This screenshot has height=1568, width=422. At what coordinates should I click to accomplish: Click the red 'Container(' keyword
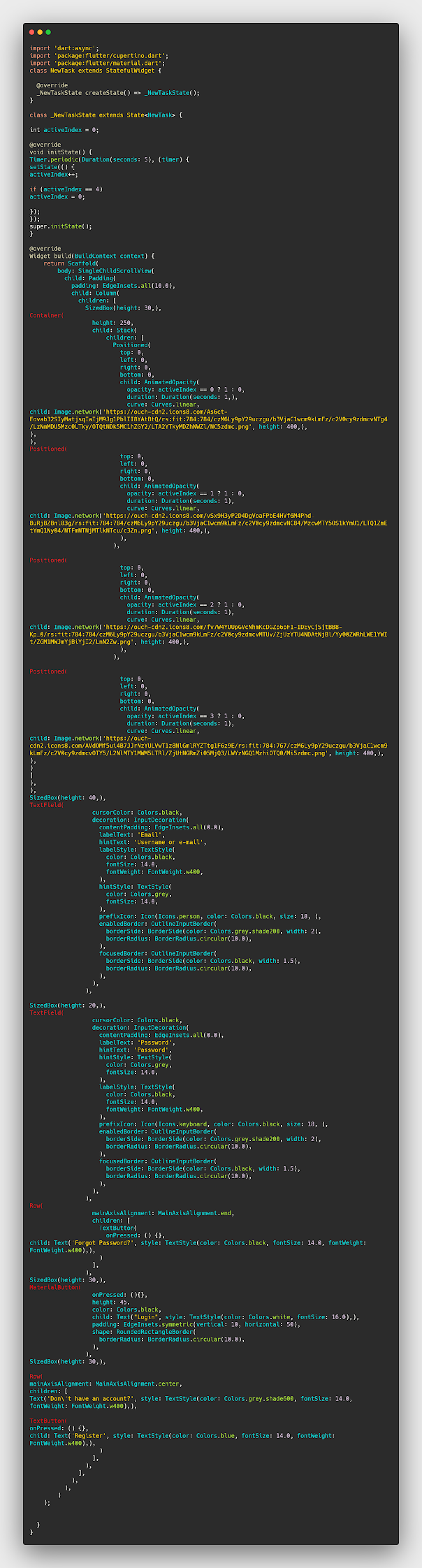point(46,315)
